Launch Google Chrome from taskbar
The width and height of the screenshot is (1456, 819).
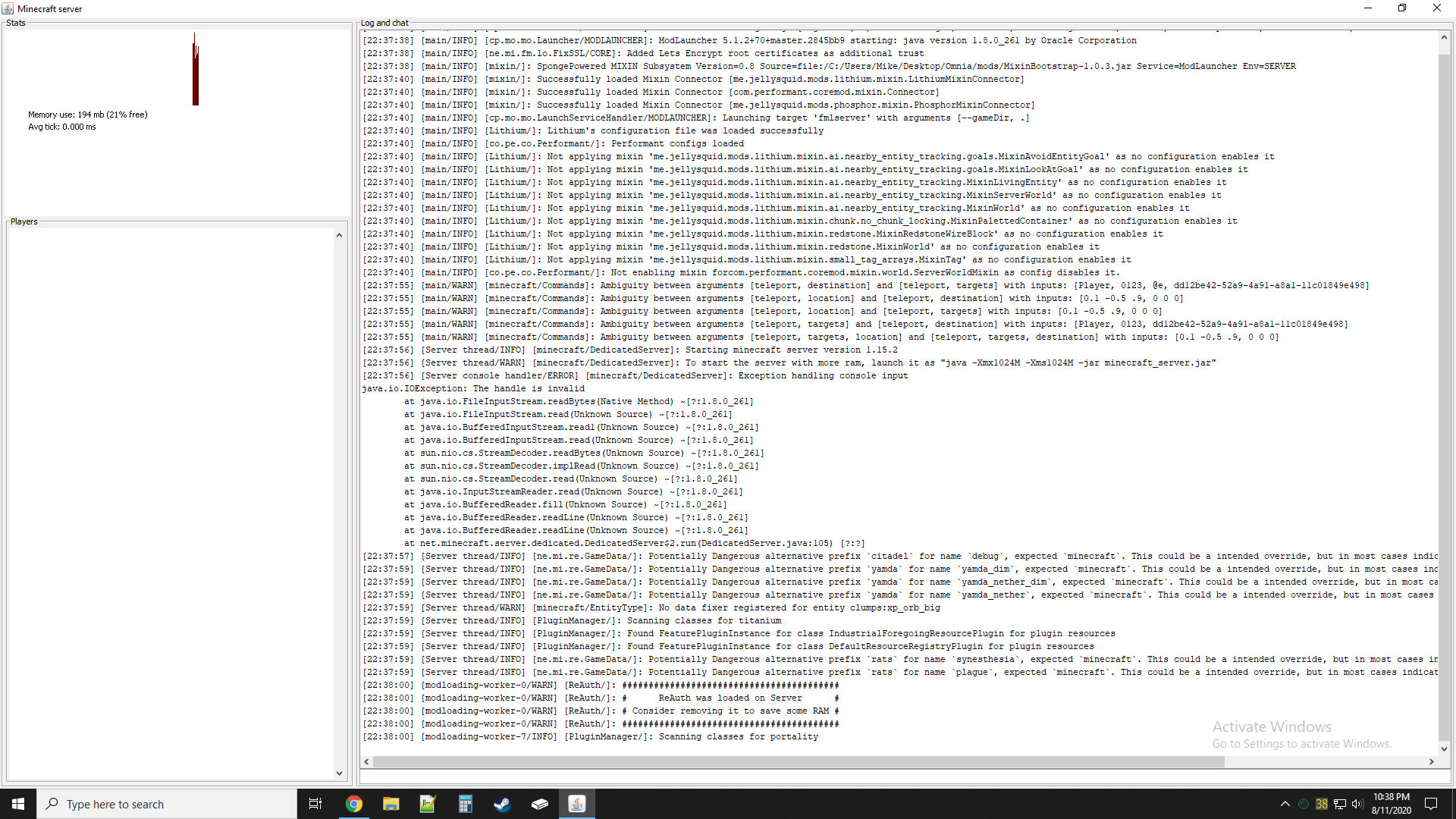[354, 804]
